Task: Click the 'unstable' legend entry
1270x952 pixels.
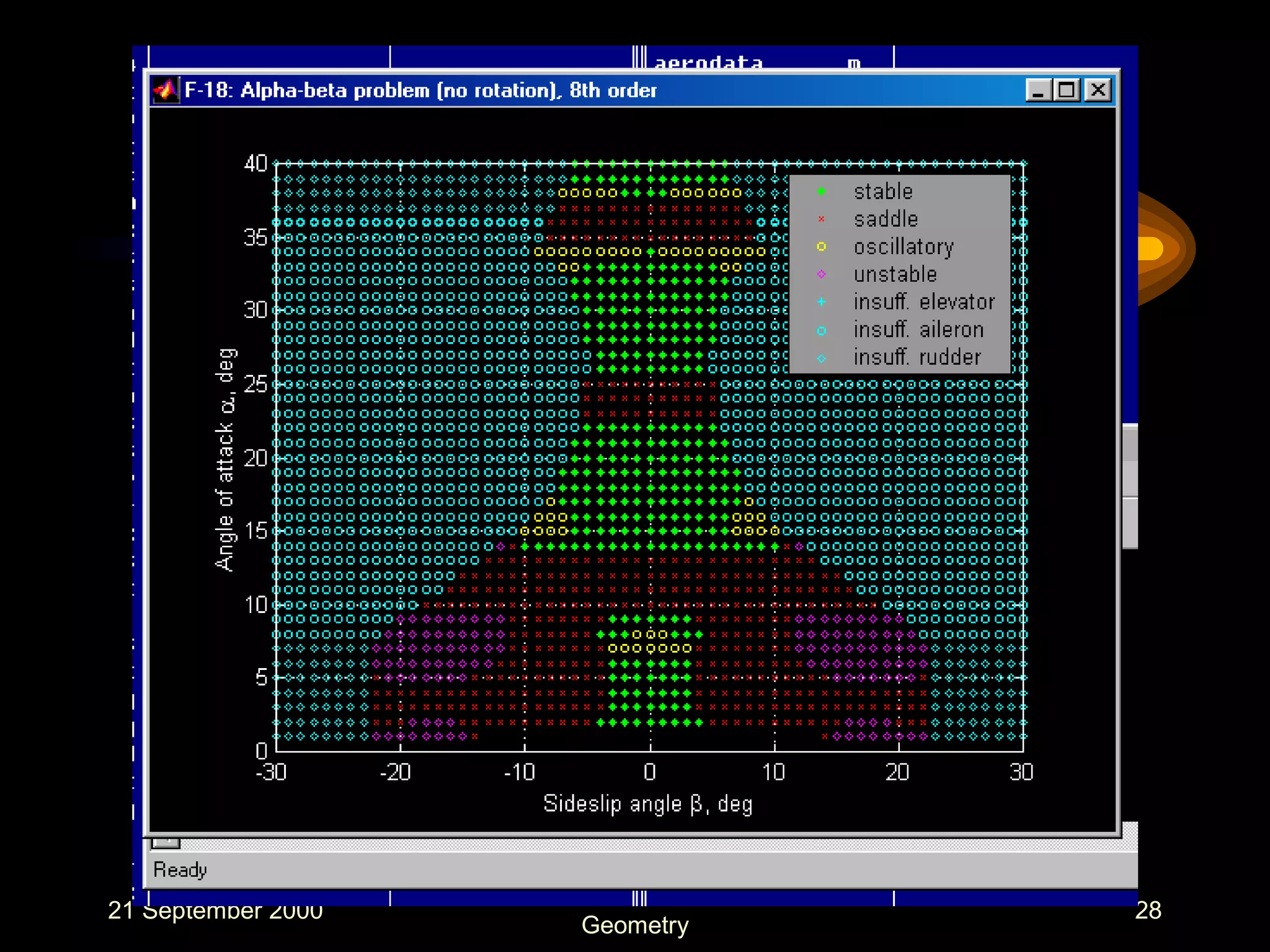Action: coord(895,274)
